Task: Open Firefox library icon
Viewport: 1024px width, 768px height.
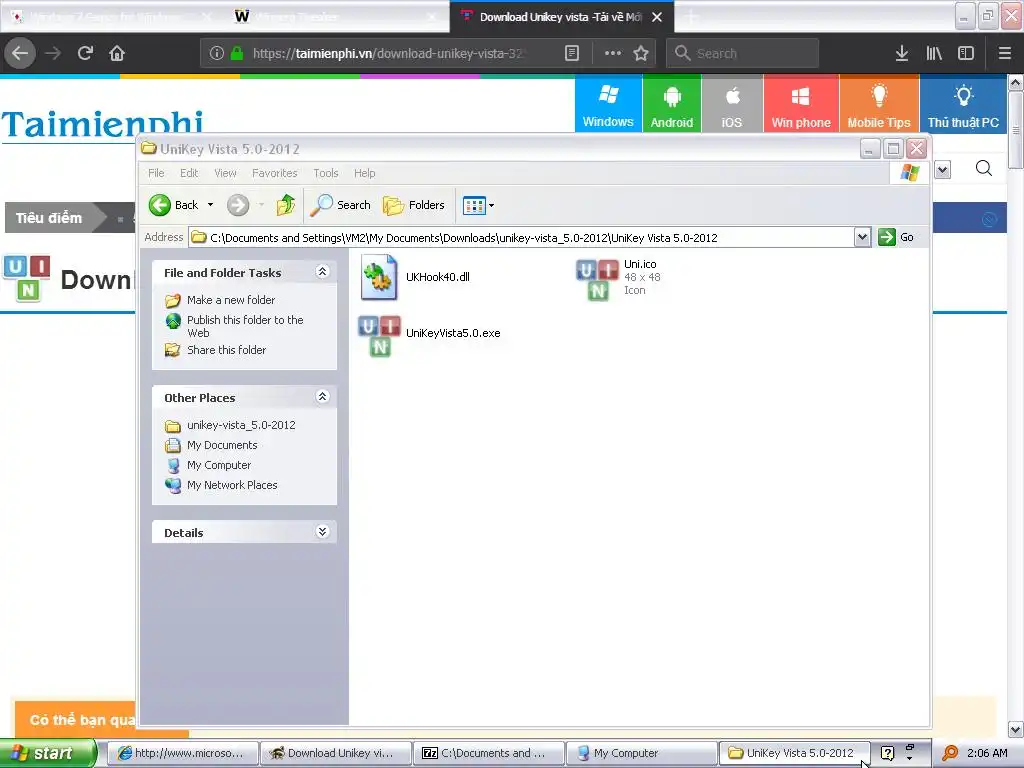Action: (934, 53)
